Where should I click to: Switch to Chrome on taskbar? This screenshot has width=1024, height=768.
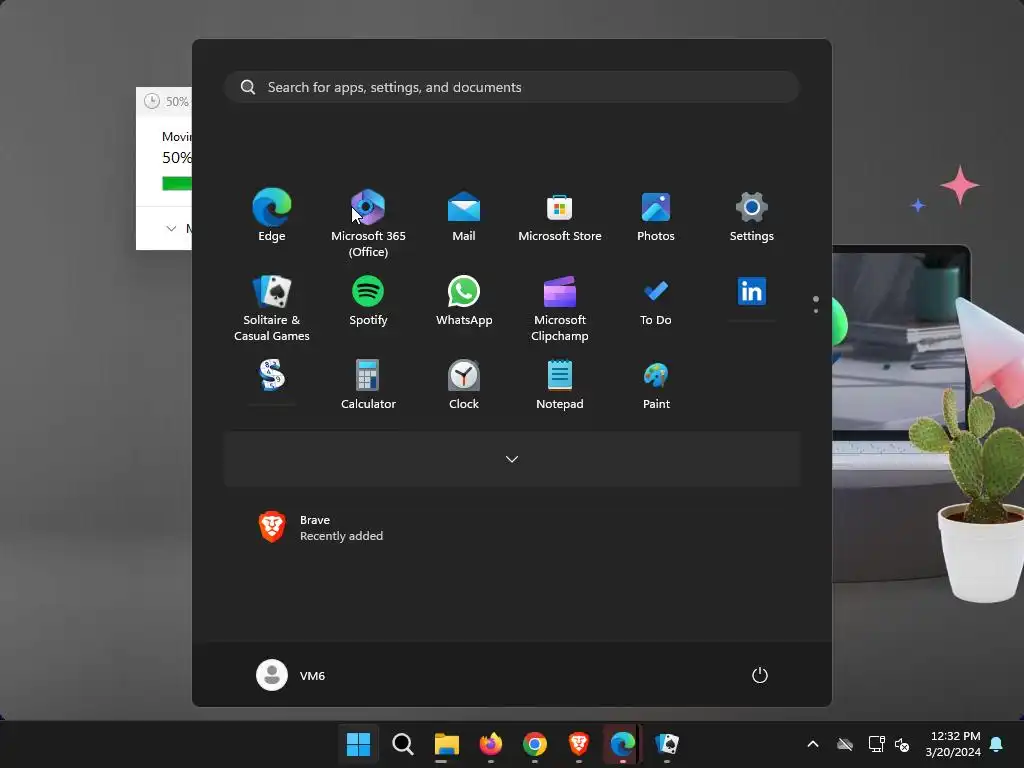[534, 744]
